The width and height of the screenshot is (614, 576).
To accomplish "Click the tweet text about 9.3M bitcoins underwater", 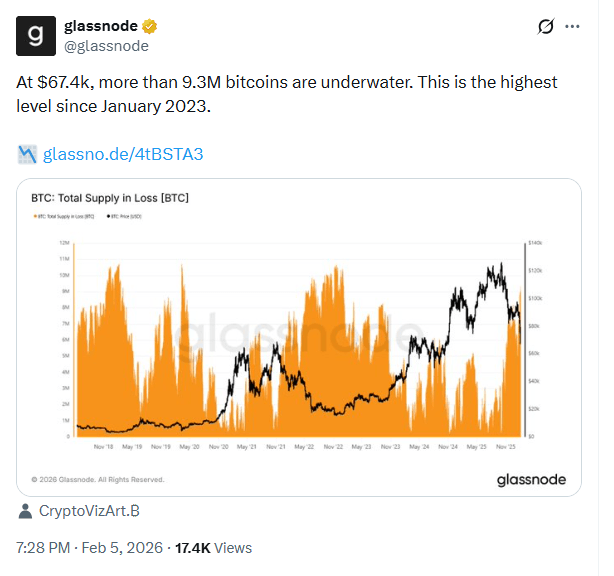I will (287, 94).
